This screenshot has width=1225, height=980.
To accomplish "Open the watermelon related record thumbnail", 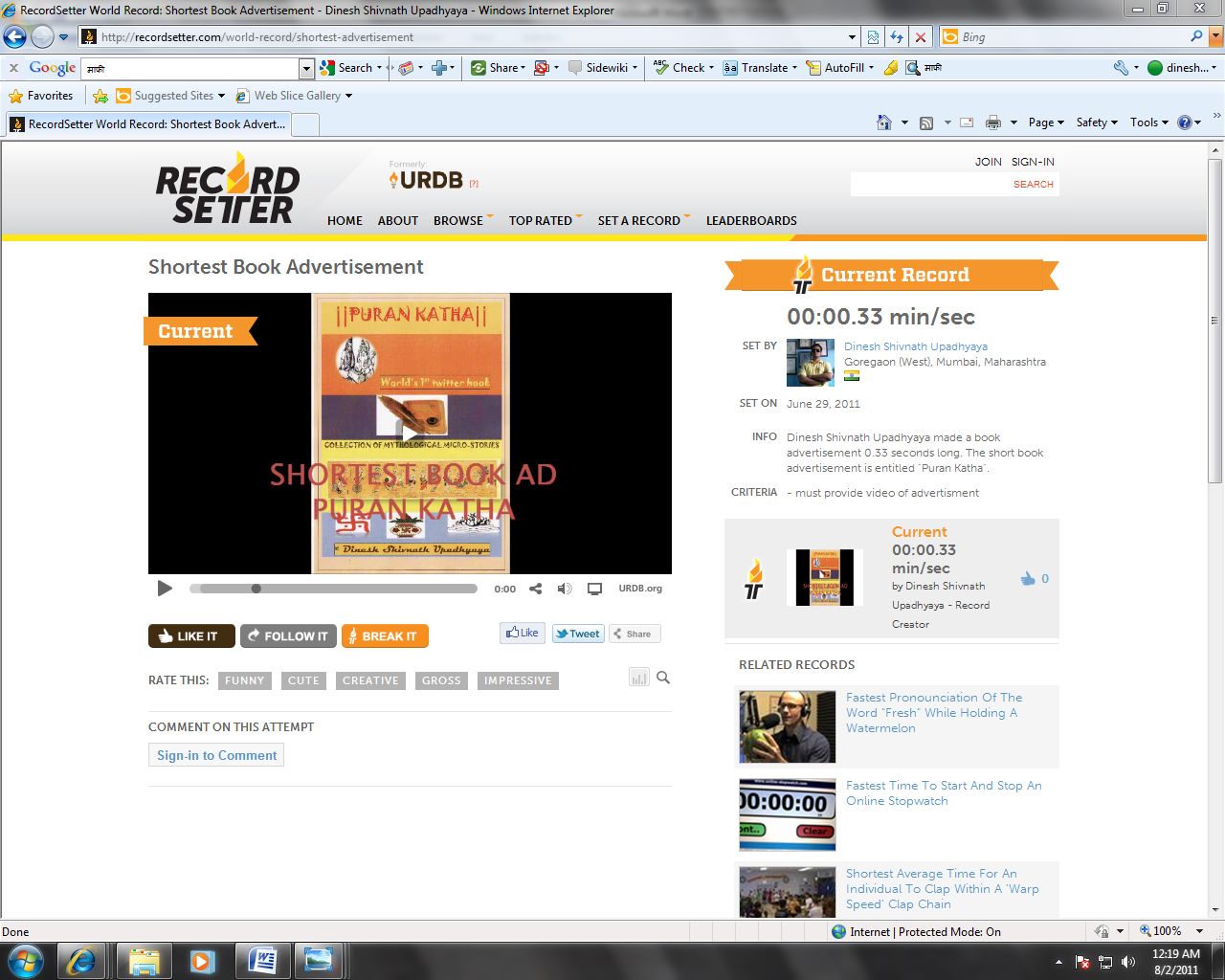I will 788,726.
